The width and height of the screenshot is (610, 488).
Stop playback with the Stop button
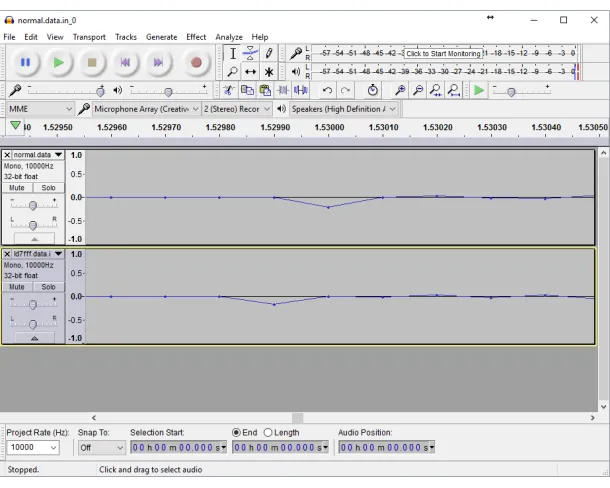point(92,62)
